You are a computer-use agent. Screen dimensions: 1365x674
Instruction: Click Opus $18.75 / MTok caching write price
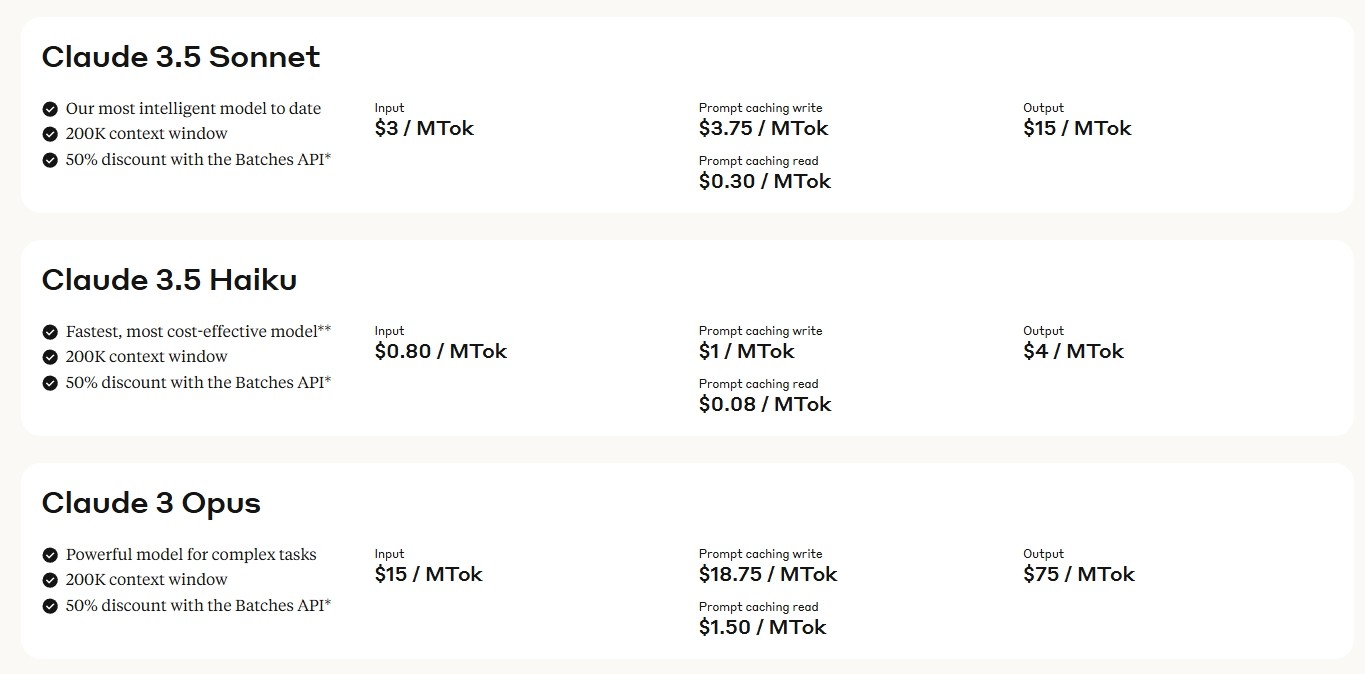click(768, 574)
